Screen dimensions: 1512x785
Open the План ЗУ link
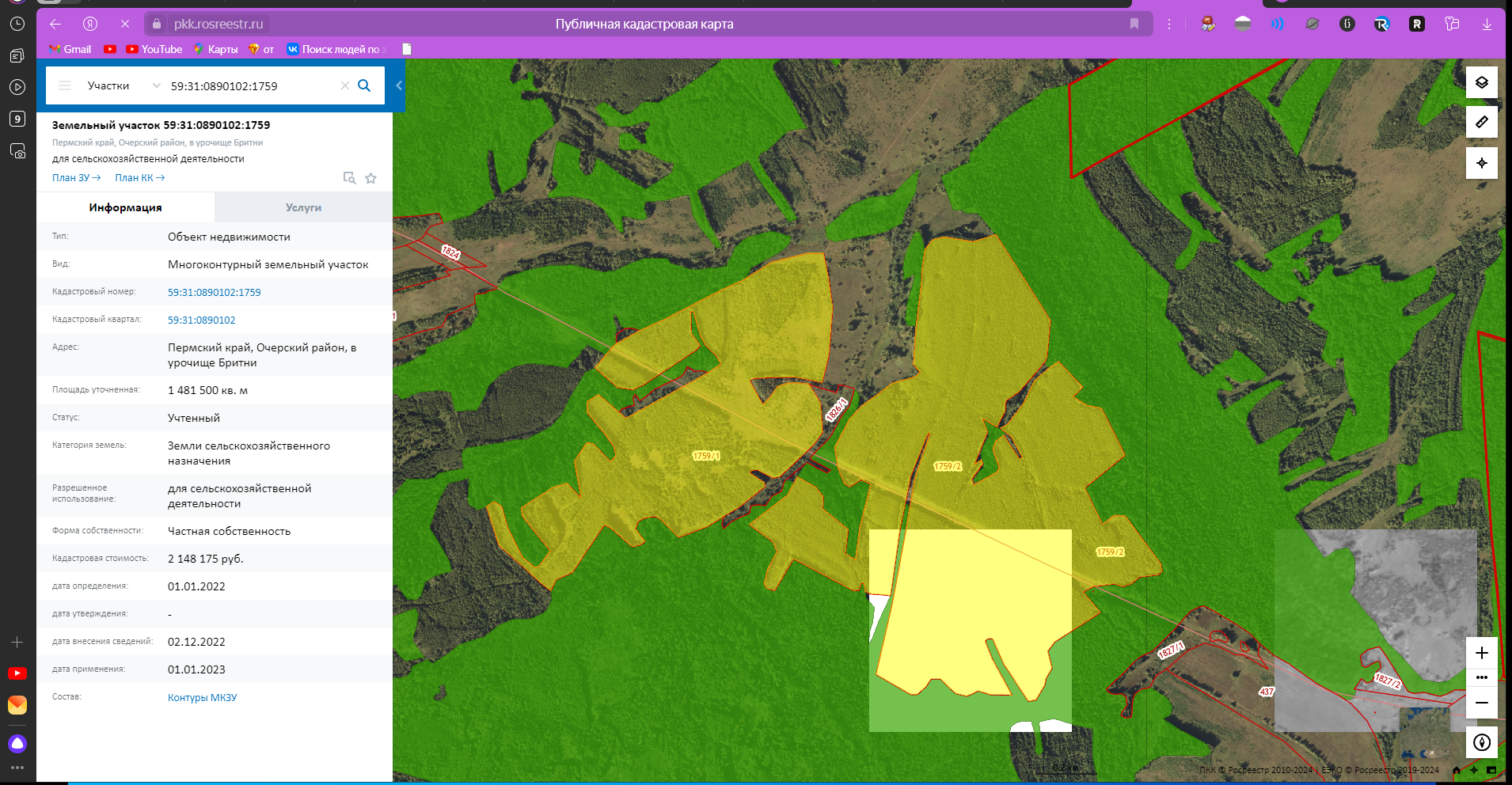point(76,178)
